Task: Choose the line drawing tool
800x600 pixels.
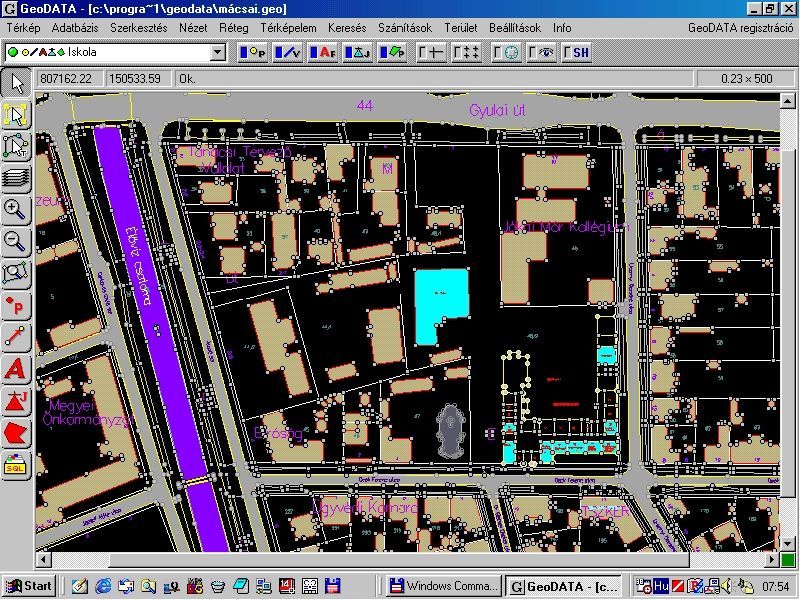Action: 16,337
